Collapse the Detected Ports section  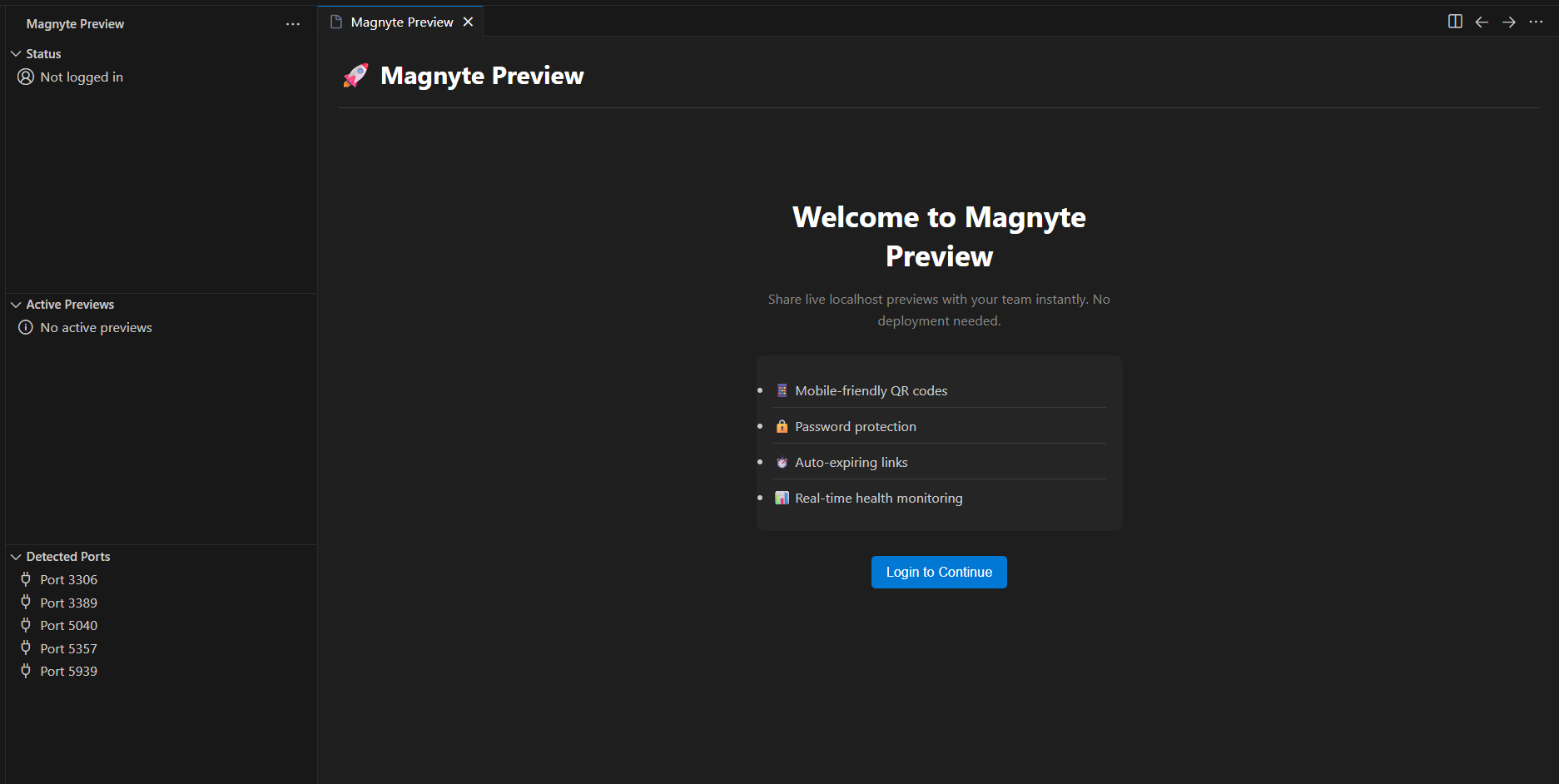[17, 556]
